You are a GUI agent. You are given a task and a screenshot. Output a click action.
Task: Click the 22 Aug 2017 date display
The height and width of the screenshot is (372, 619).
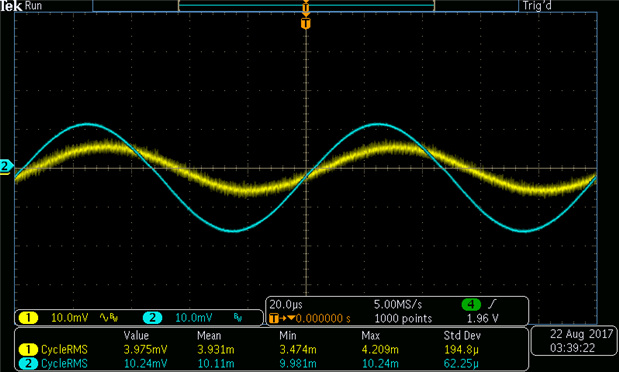point(581,334)
